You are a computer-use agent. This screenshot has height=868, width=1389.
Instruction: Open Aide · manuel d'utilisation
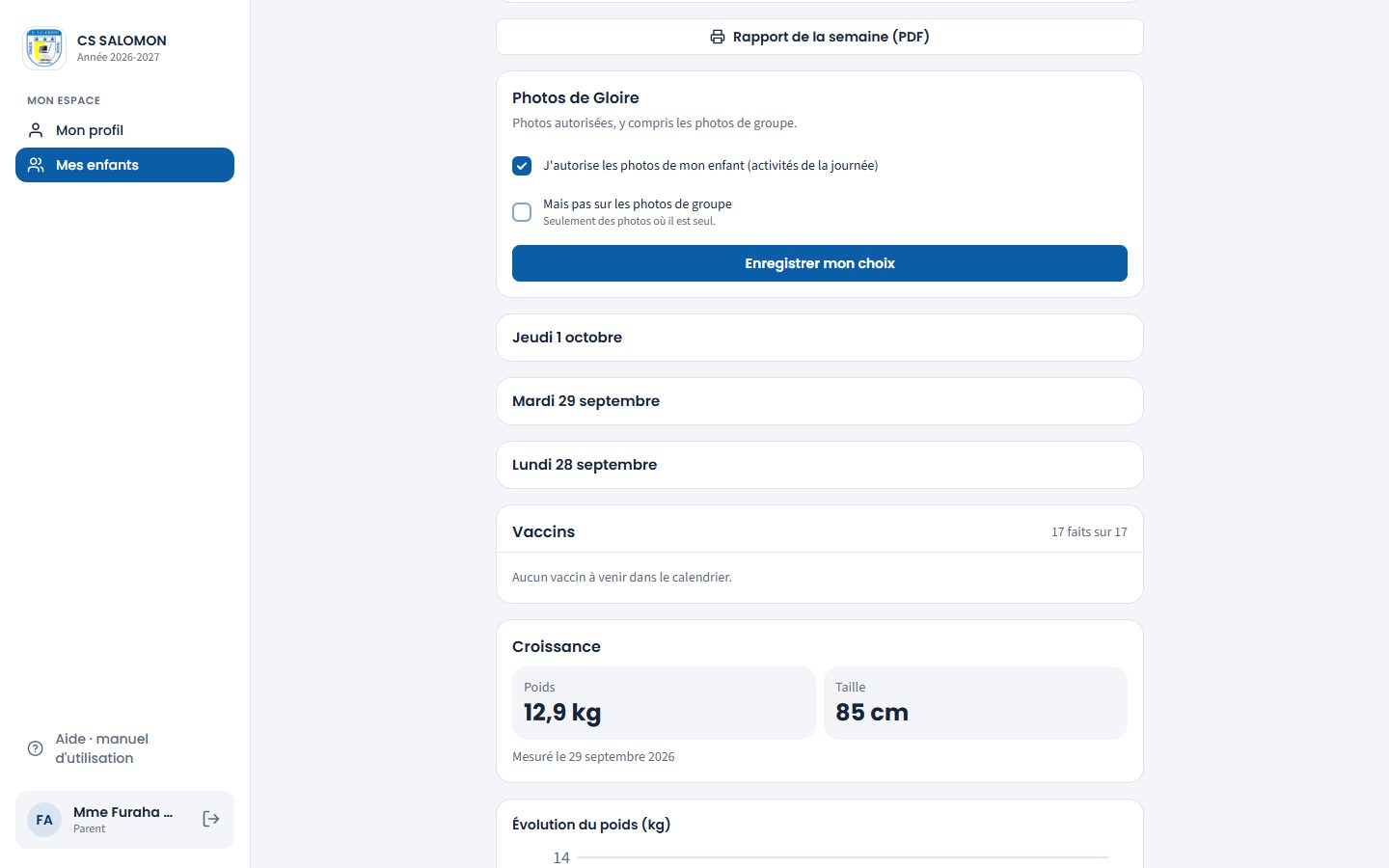click(x=124, y=748)
